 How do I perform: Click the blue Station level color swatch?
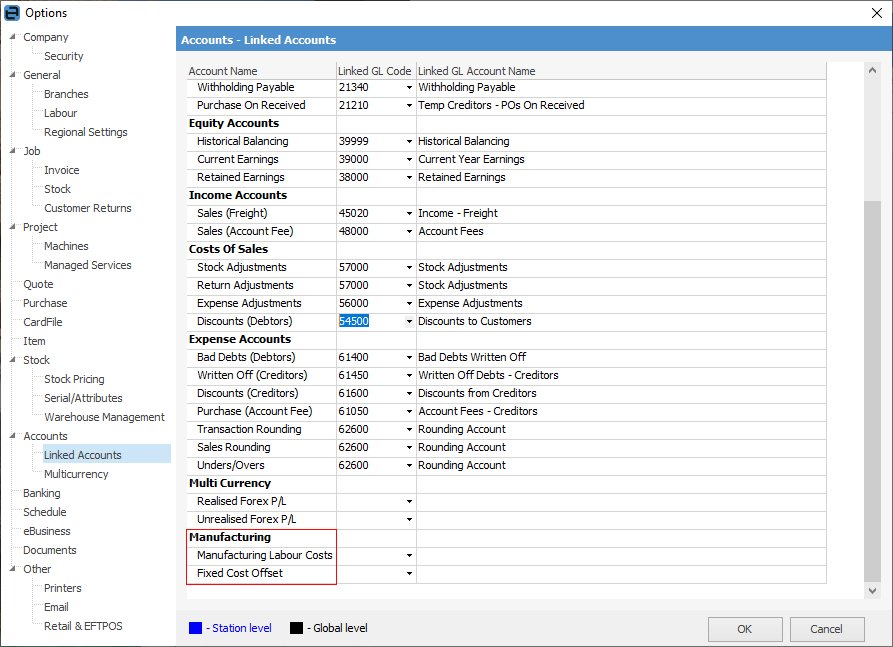[x=195, y=627]
